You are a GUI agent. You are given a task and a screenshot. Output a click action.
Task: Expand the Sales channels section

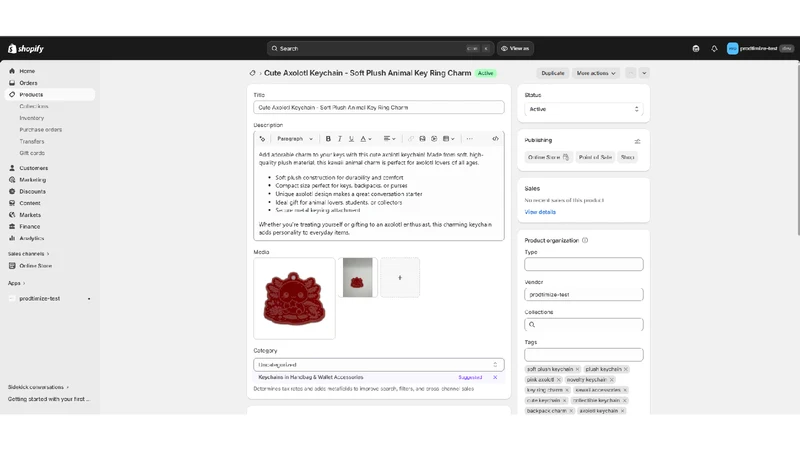coord(29,254)
